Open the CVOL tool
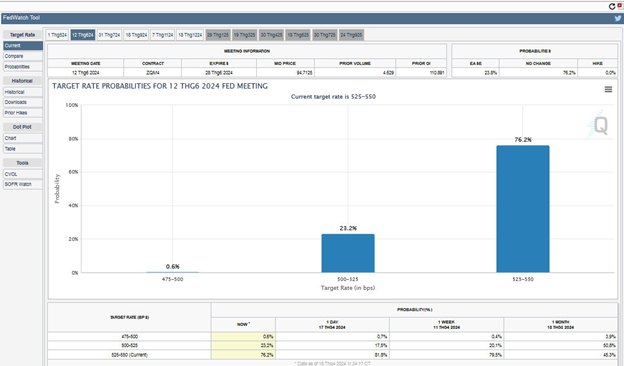Viewport: 624px width, 366px height. pyautogui.click(x=23, y=174)
